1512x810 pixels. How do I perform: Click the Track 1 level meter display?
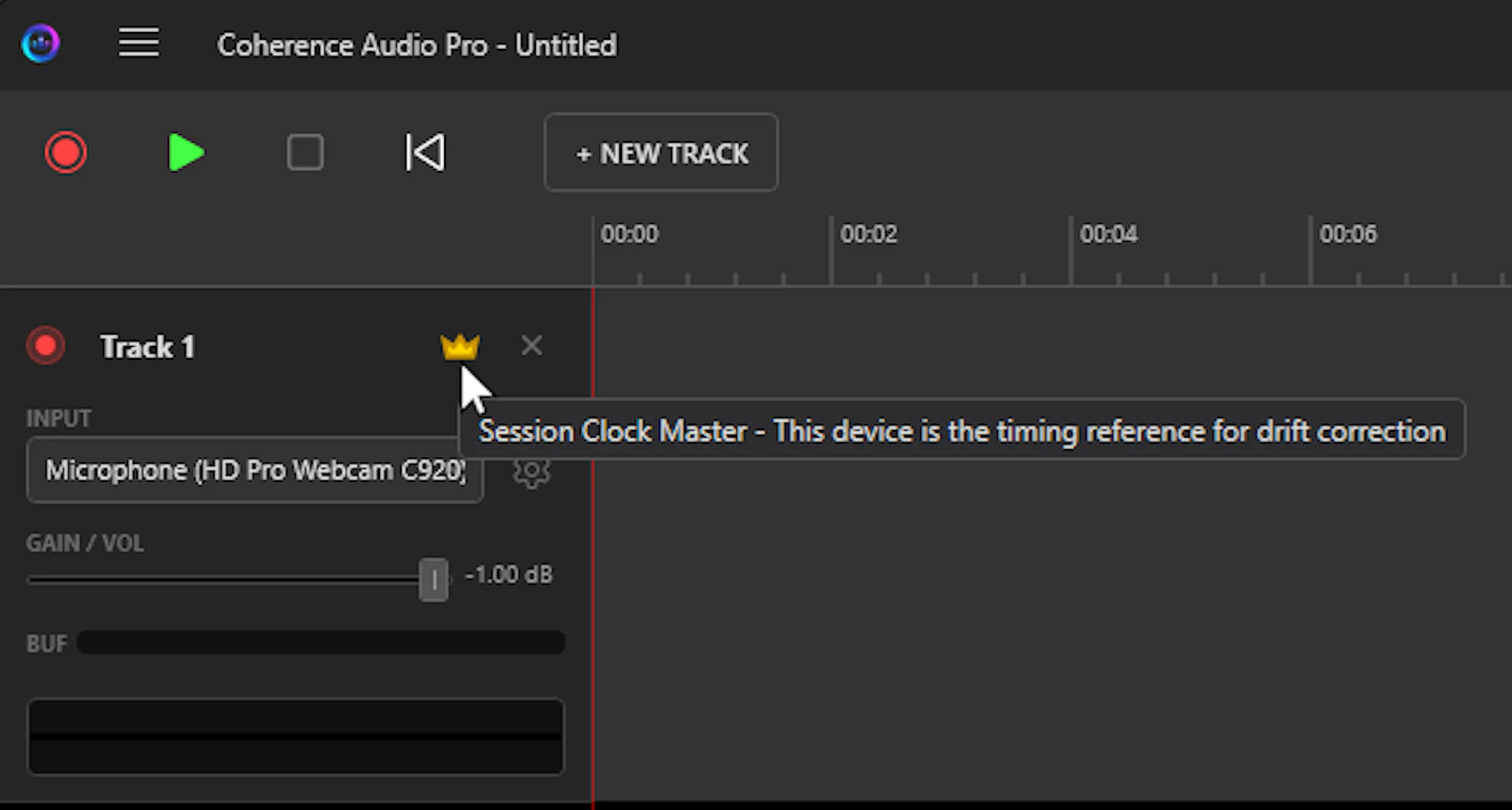click(296, 736)
